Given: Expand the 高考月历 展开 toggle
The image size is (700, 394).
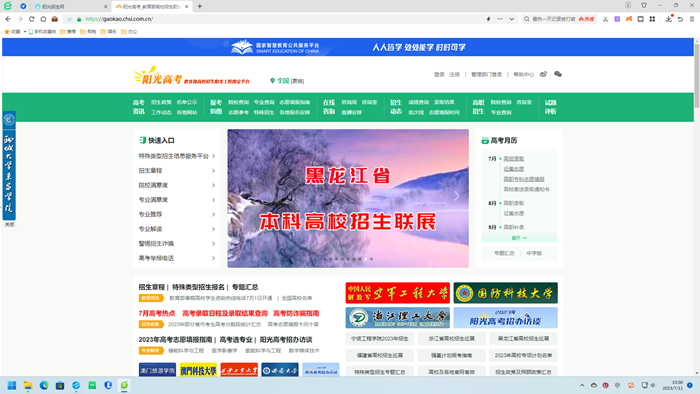Looking at the screenshot, I should tap(519, 238).
